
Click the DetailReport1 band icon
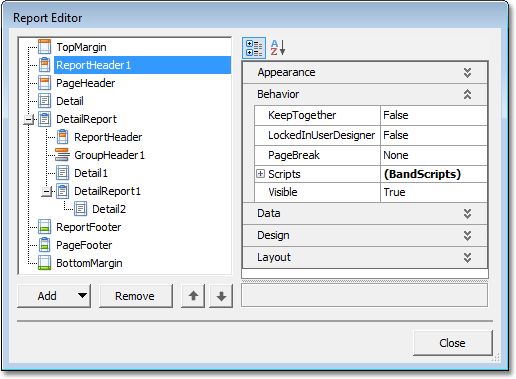(x=62, y=191)
